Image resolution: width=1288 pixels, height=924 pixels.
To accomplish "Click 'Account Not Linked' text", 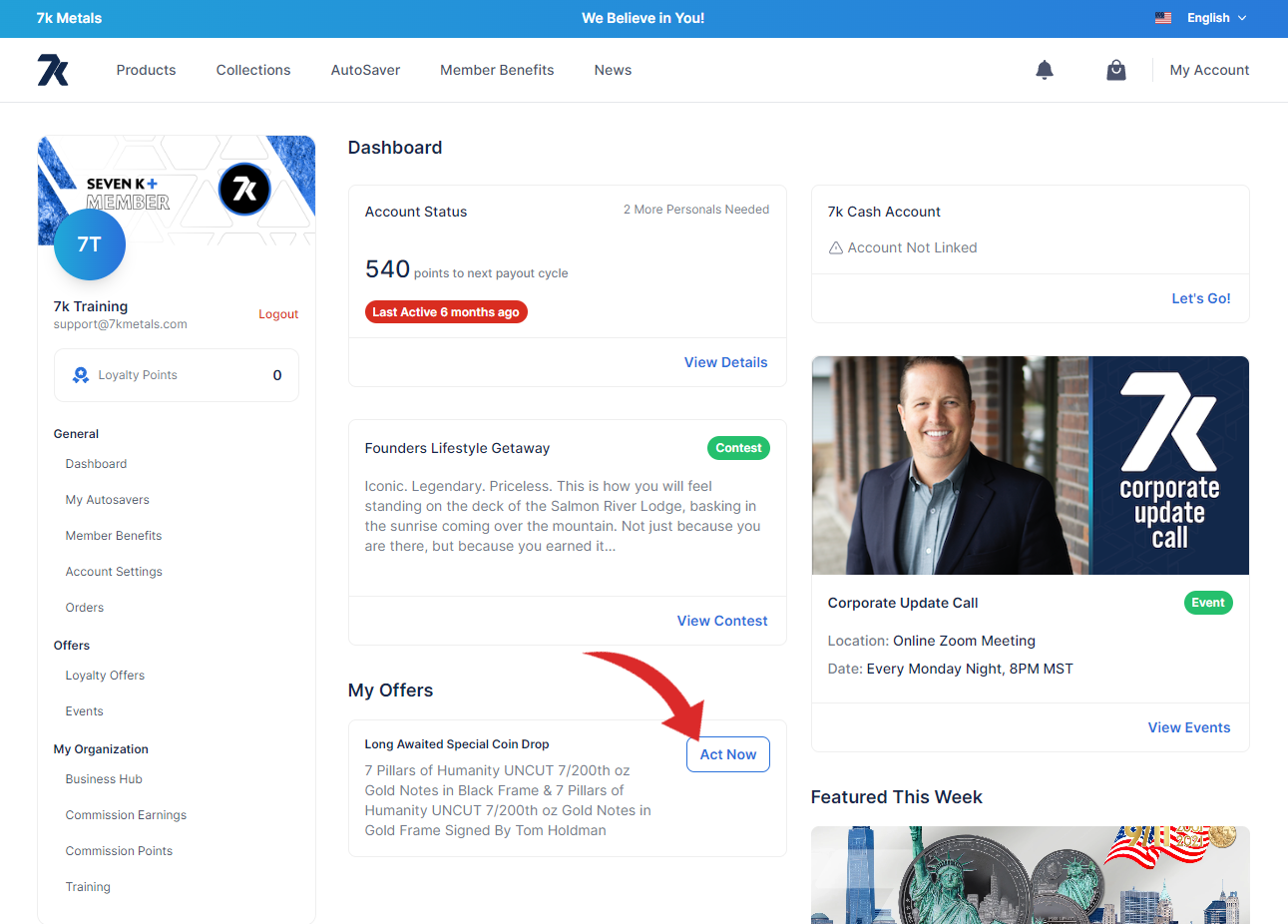I will point(912,247).
